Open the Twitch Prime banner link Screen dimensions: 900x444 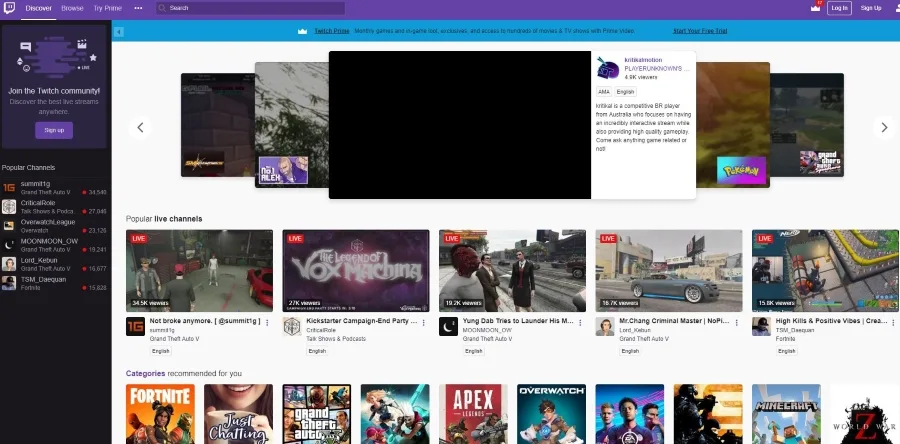332,31
